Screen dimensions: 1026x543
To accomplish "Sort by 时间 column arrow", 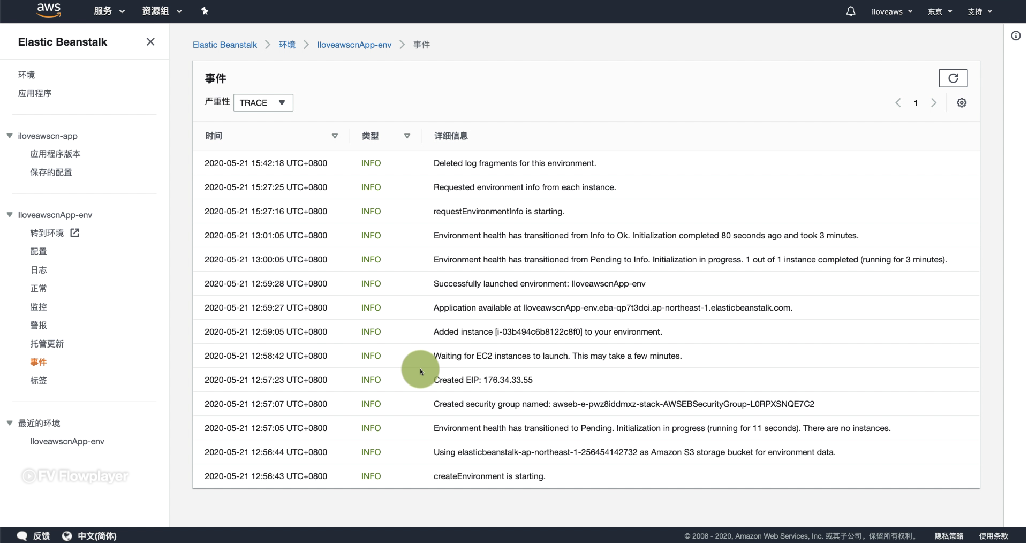I will (334, 136).
